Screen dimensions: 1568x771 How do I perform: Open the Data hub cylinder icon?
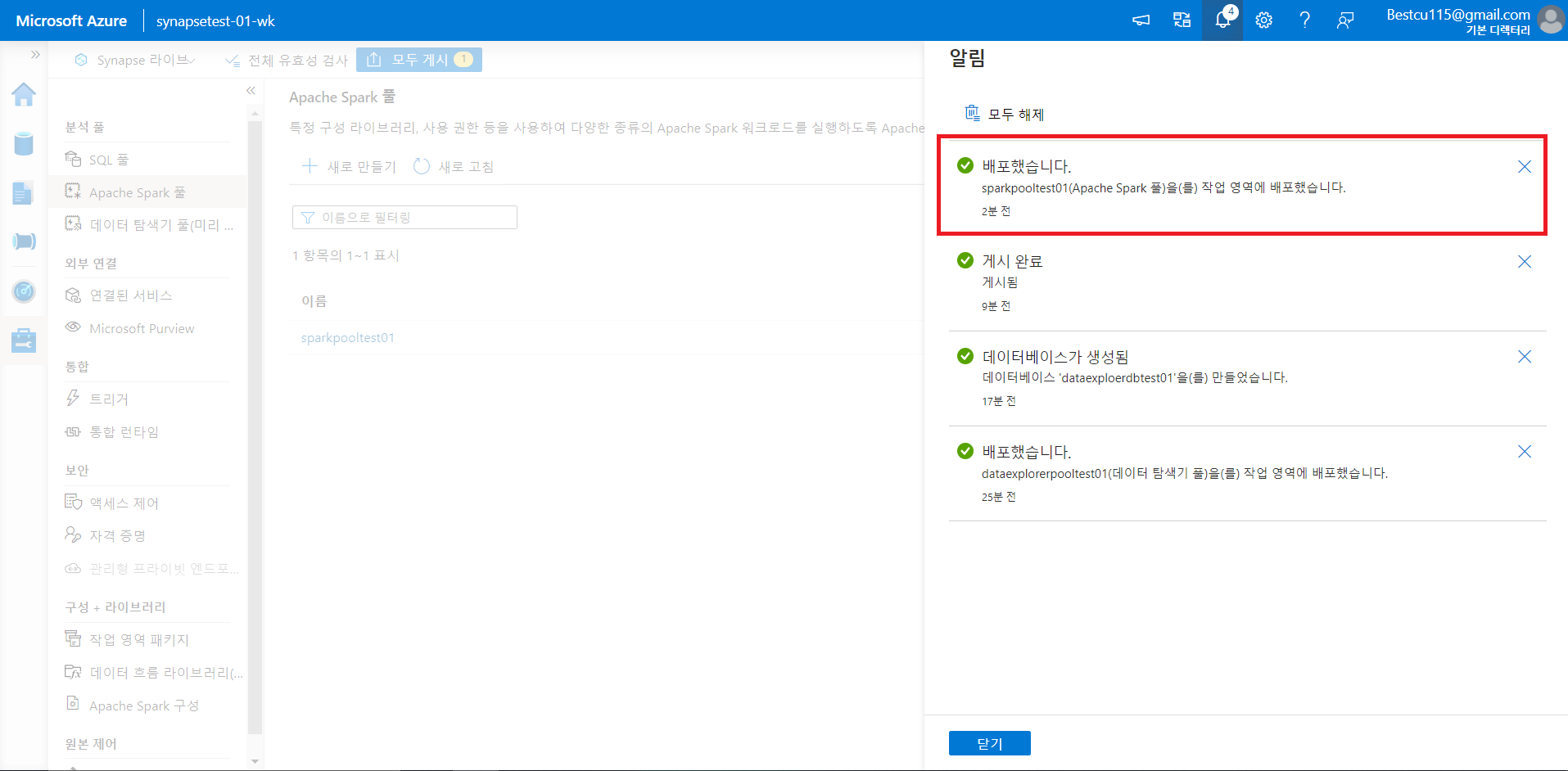pos(24,143)
